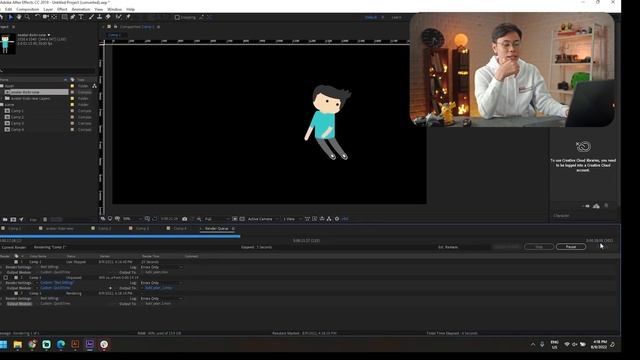640x360 pixels.
Task: Click the Stop render button
Action: click(539, 247)
